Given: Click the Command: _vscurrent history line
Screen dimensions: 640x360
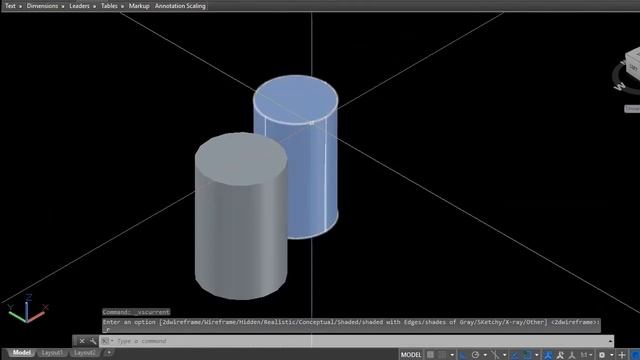Looking at the screenshot, I should pos(136,312).
